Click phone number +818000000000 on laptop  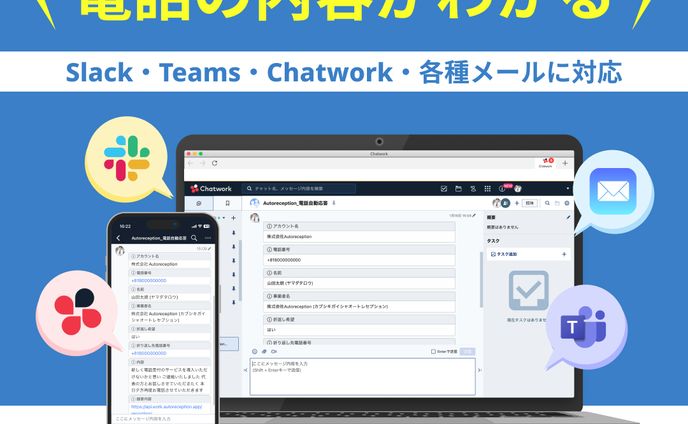click(284, 260)
